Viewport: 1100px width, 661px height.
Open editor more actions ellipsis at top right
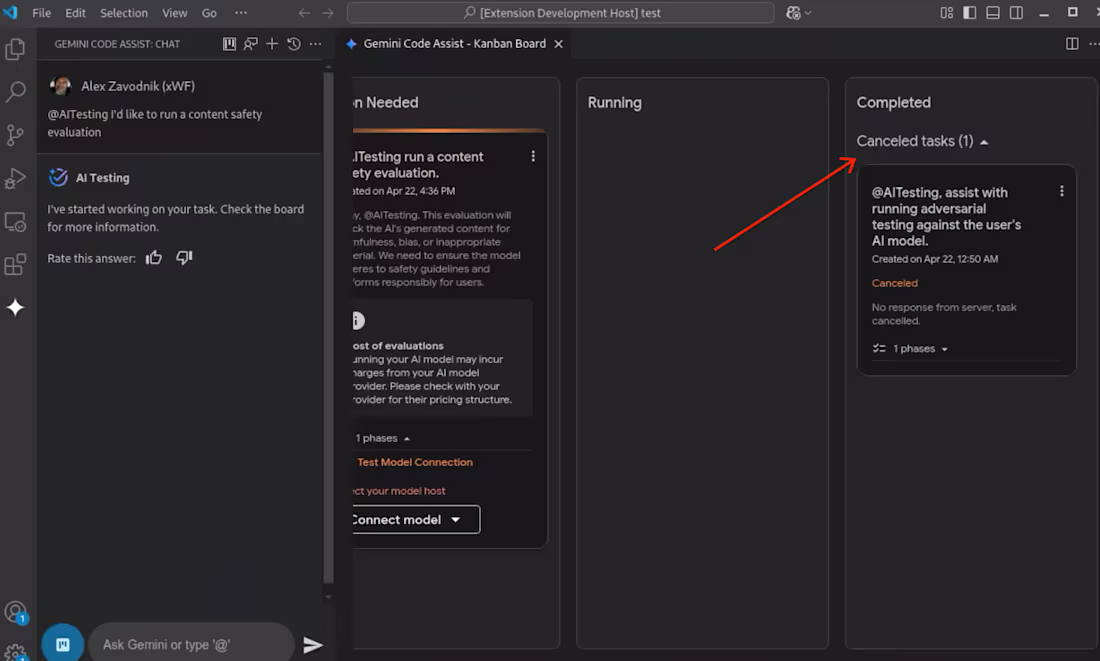pyautogui.click(x=1093, y=44)
